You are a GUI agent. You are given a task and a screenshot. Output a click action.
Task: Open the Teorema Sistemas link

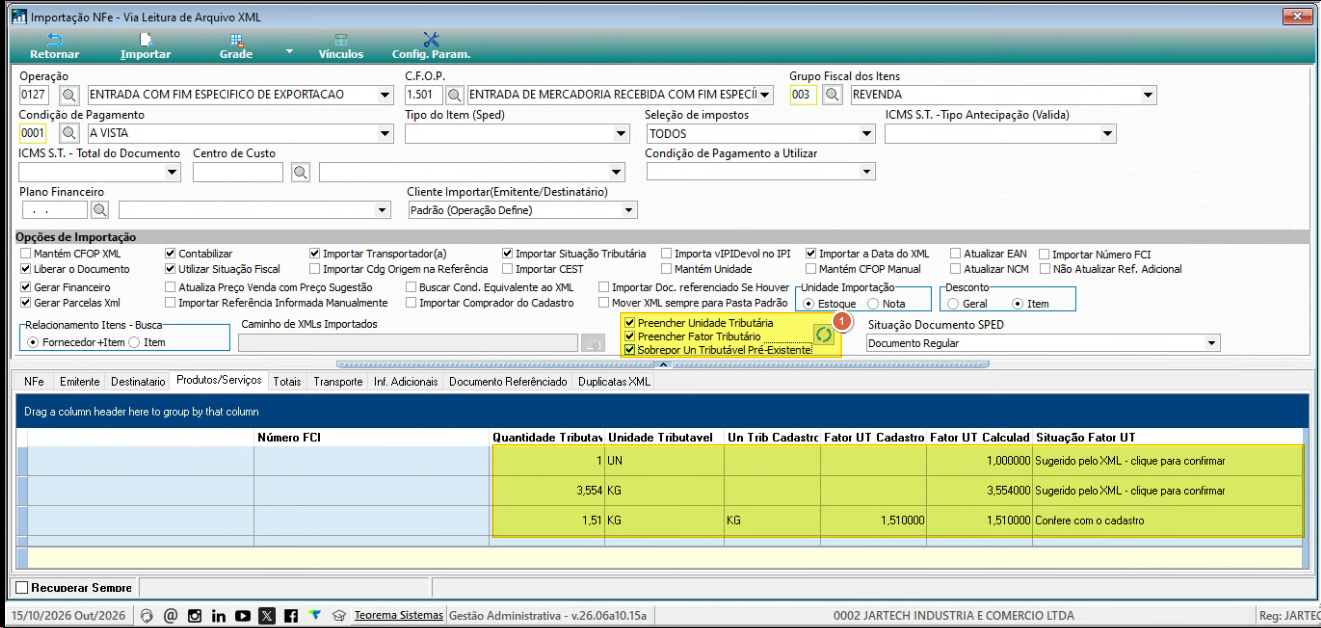tap(398, 615)
